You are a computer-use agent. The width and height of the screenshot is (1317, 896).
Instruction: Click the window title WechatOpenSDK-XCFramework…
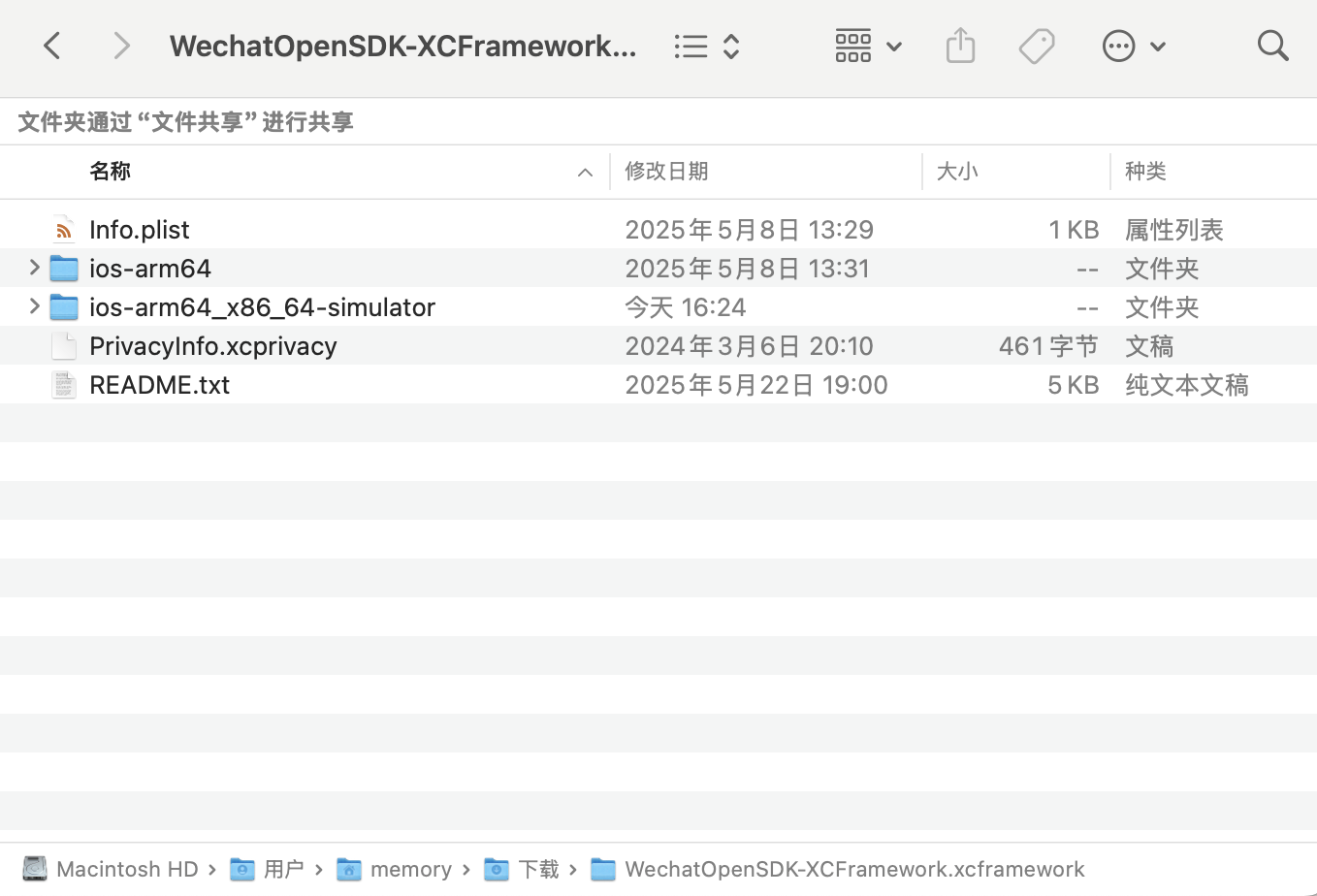403,46
